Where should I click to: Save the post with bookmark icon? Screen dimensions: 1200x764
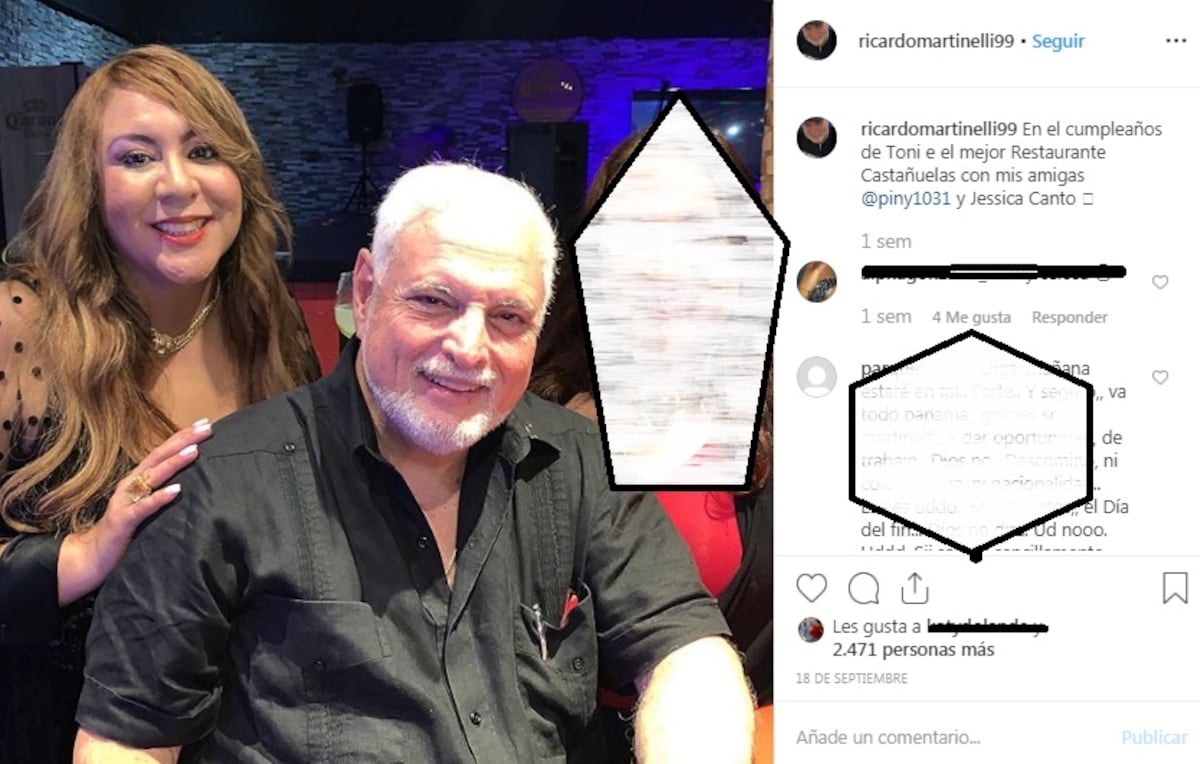pos(1175,588)
